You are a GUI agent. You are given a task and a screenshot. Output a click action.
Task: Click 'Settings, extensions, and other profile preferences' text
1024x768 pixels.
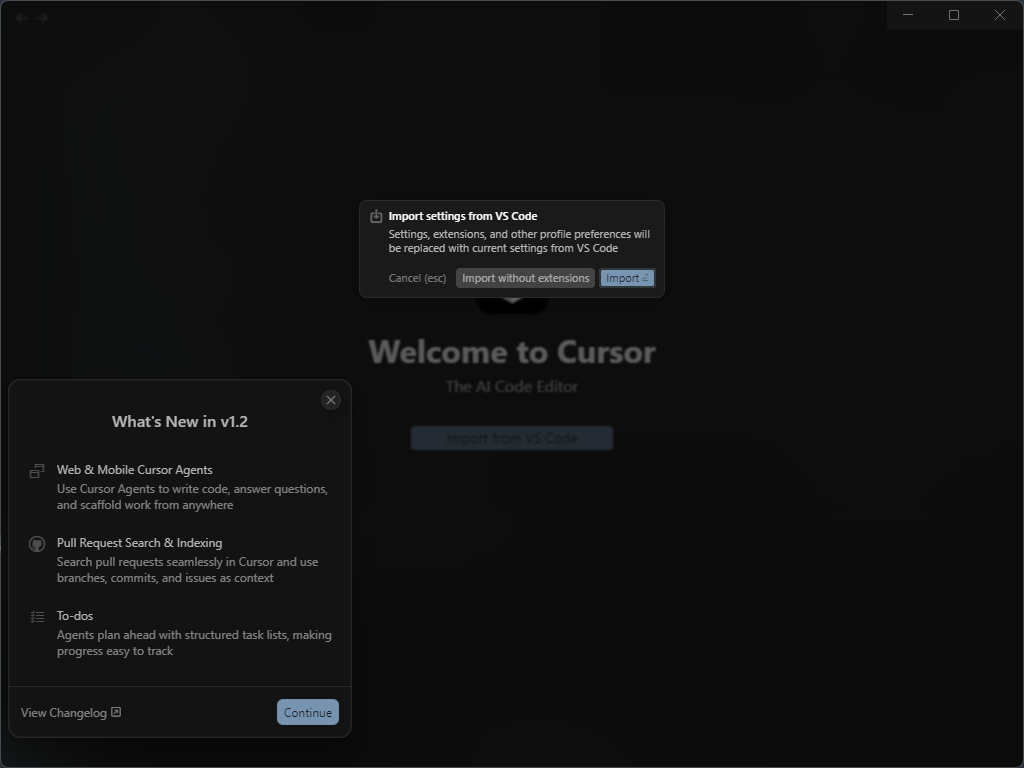coord(519,241)
